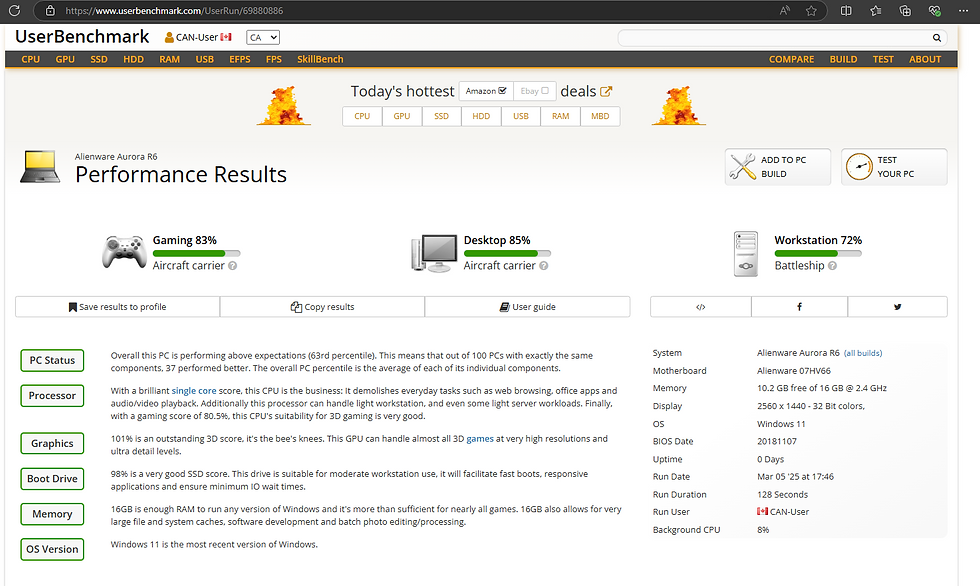The width and height of the screenshot is (980, 586).
Task: Open the CA country dropdown
Action: point(262,37)
